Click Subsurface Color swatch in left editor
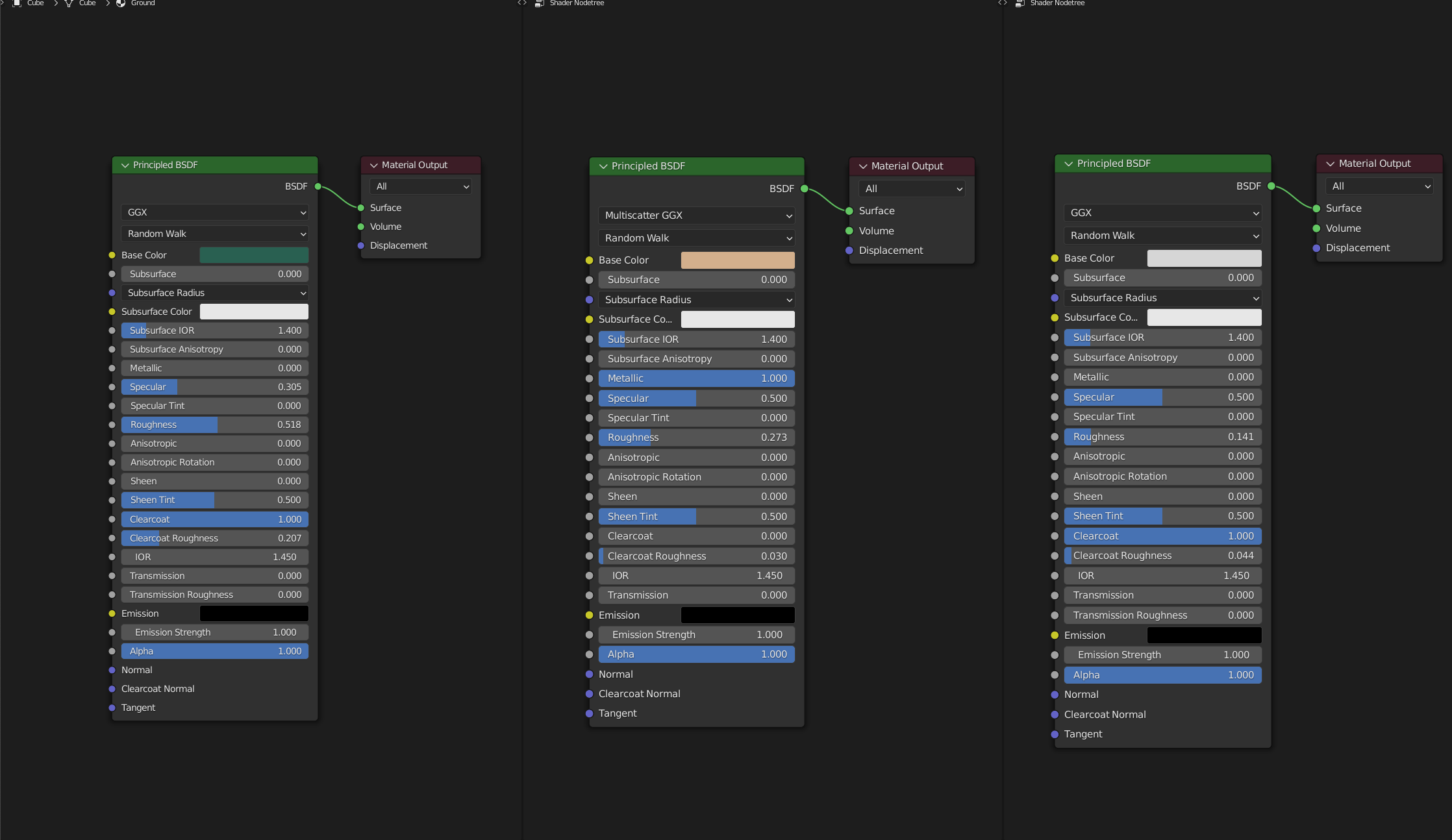This screenshot has height=840, width=1452. (x=254, y=312)
